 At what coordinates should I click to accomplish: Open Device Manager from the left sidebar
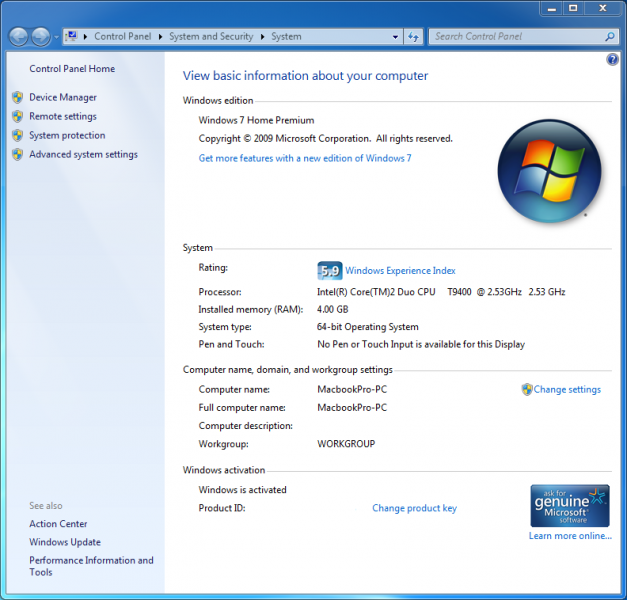tap(63, 98)
